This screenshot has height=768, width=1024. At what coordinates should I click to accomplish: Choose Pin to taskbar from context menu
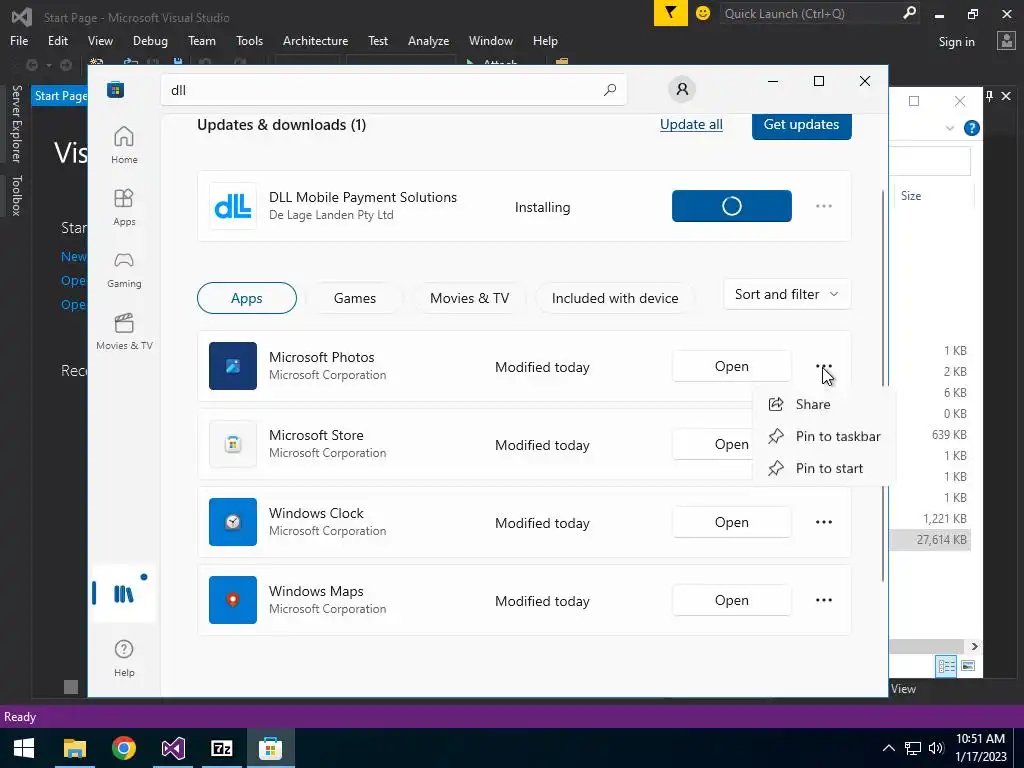tap(824, 436)
